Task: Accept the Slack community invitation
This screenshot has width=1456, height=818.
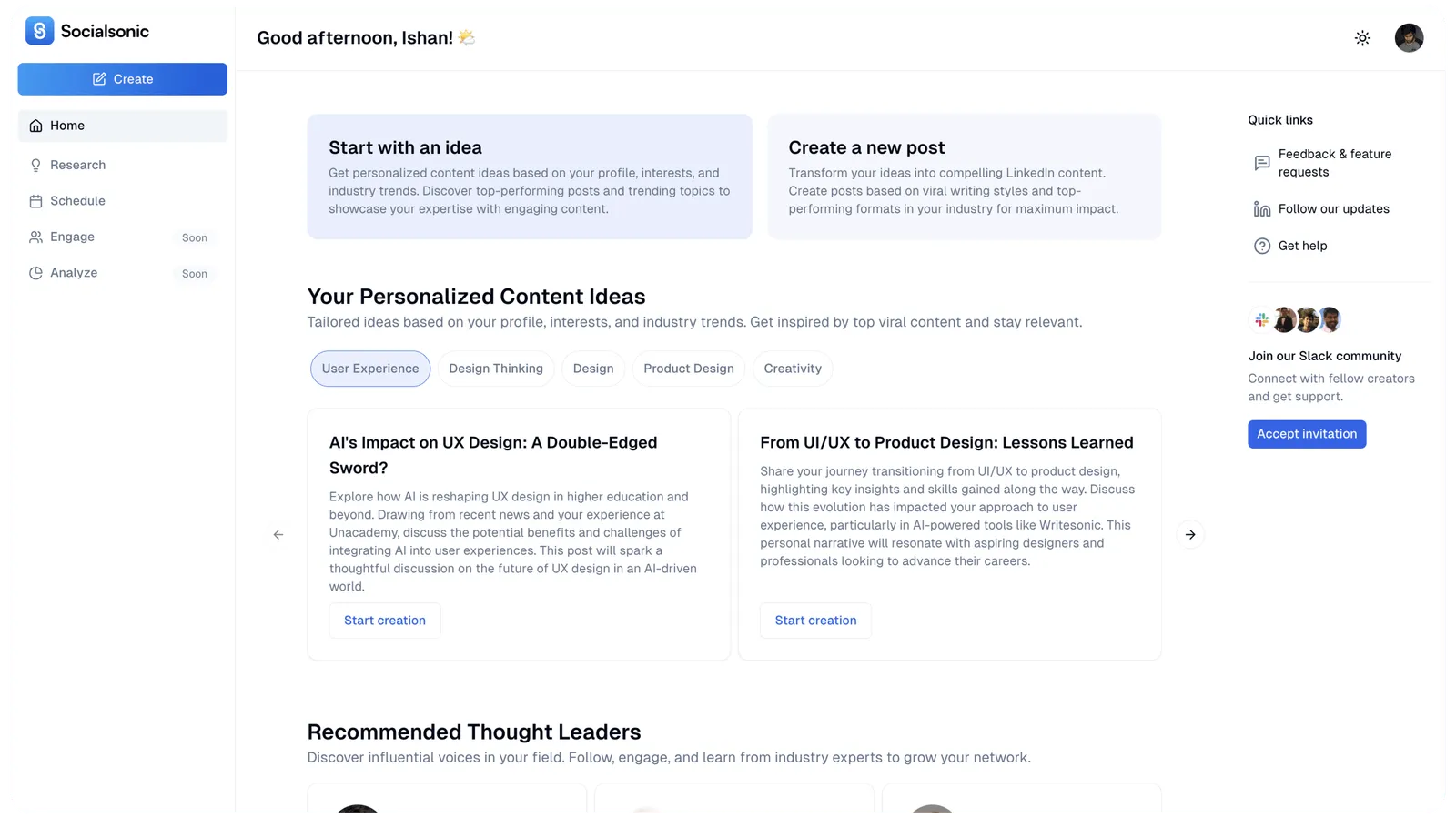Action: pyautogui.click(x=1307, y=434)
